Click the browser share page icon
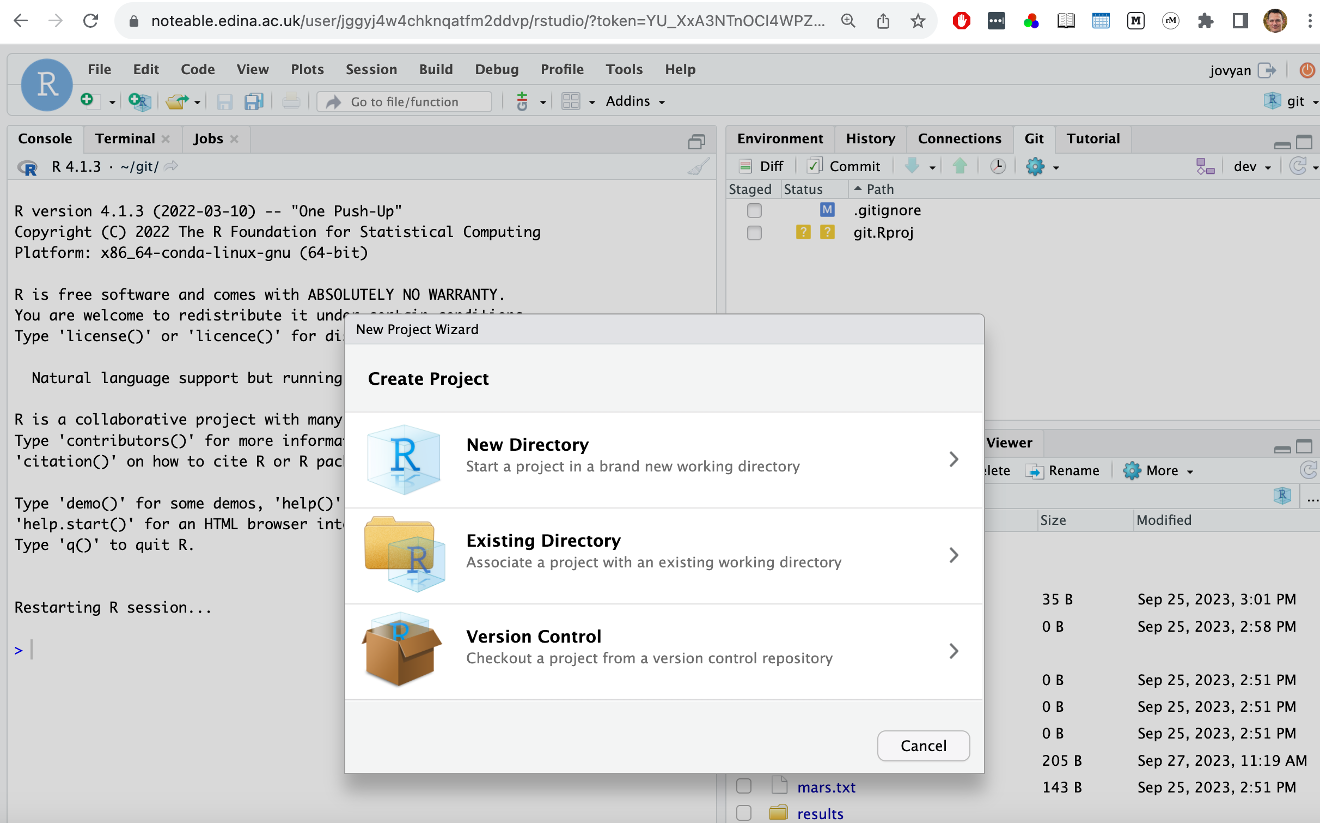The image size is (1320, 824). point(883,21)
